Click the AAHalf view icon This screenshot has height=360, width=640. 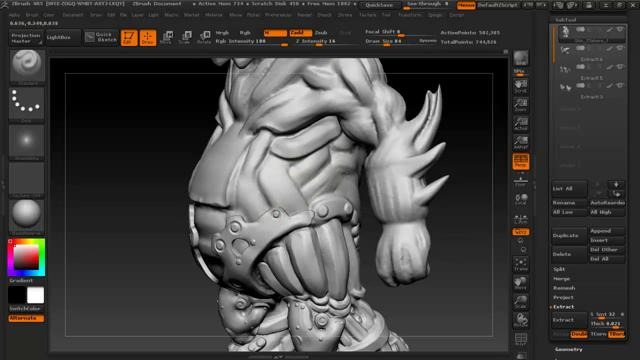[521, 142]
